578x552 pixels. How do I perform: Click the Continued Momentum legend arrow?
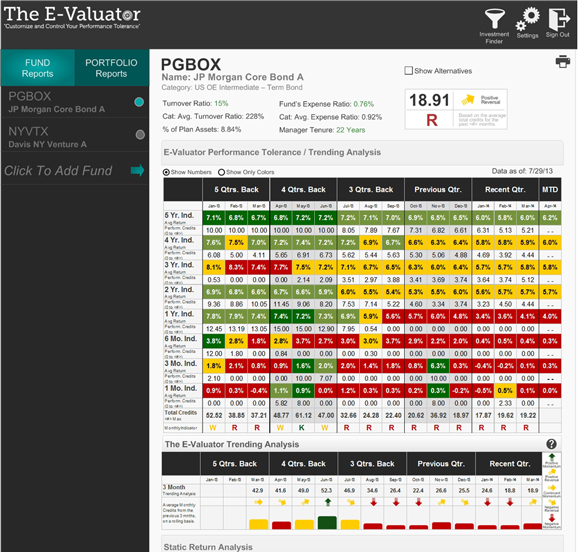tap(551, 488)
